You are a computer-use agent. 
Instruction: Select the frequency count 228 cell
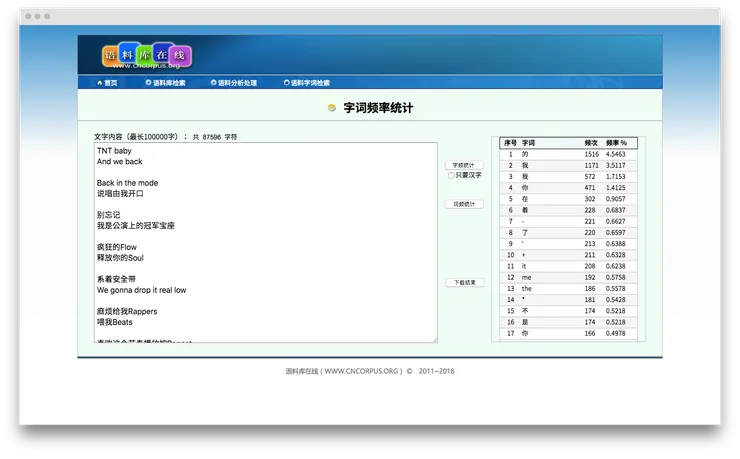pos(590,210)
